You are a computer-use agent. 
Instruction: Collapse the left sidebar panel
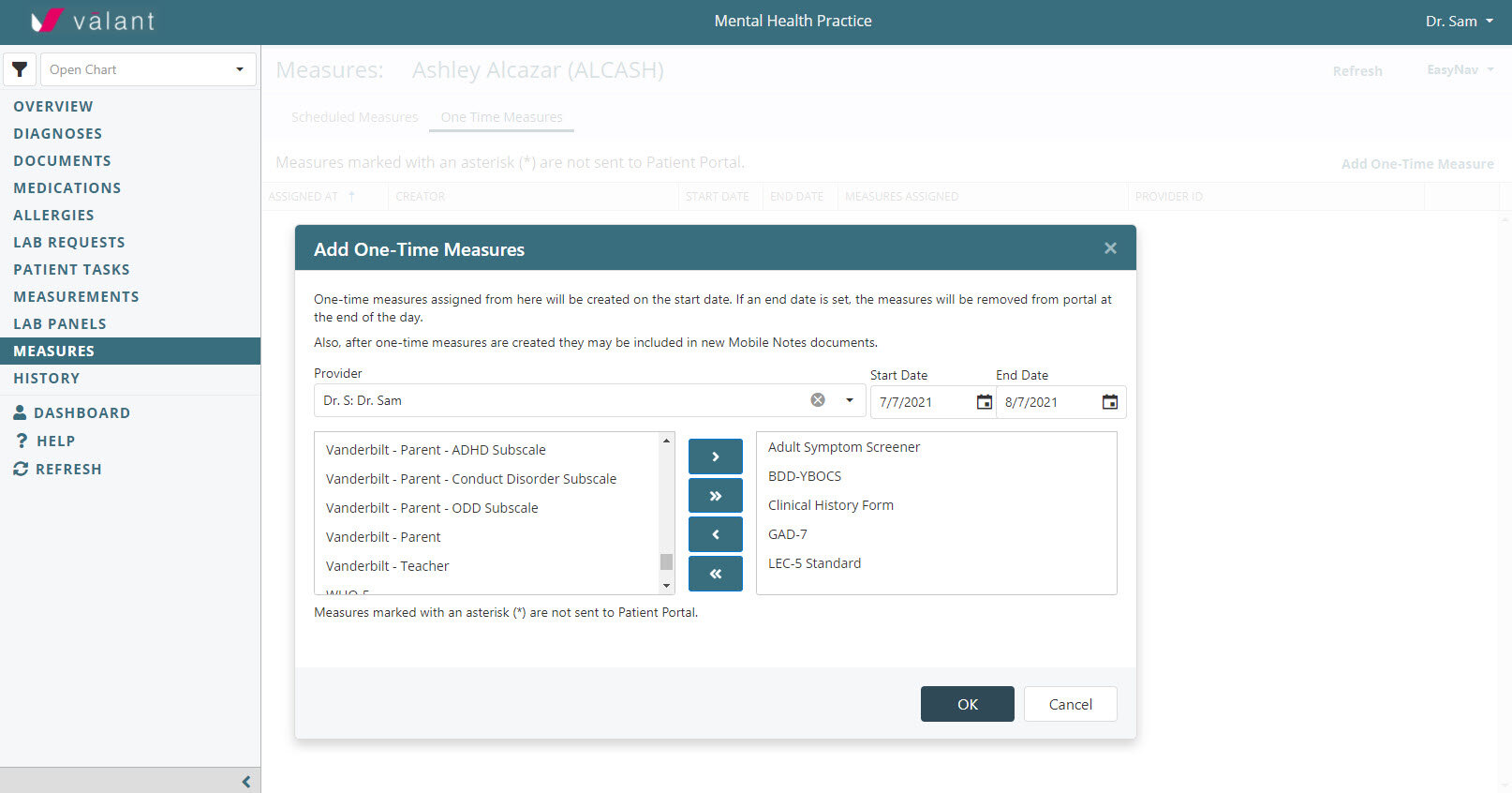[245, 781]
